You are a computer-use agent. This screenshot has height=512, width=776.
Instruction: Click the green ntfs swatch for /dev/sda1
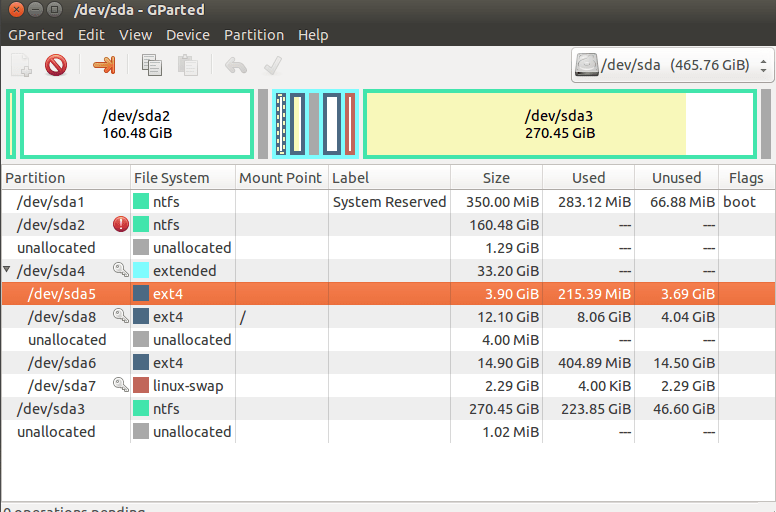click(x=141, y=201)
